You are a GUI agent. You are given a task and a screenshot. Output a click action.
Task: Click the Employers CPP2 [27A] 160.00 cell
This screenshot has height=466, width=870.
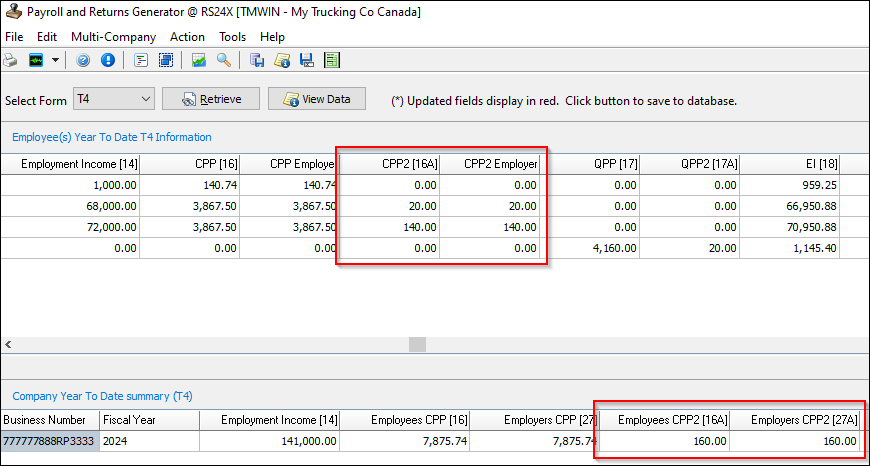tap(795, 441)
